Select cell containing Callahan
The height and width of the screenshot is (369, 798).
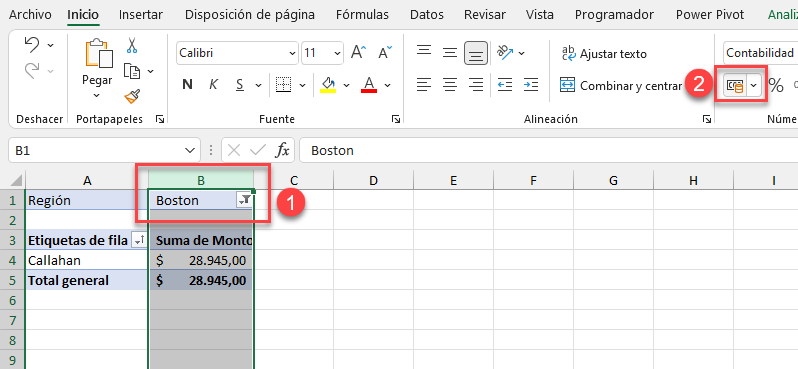[x=87, y=261]
